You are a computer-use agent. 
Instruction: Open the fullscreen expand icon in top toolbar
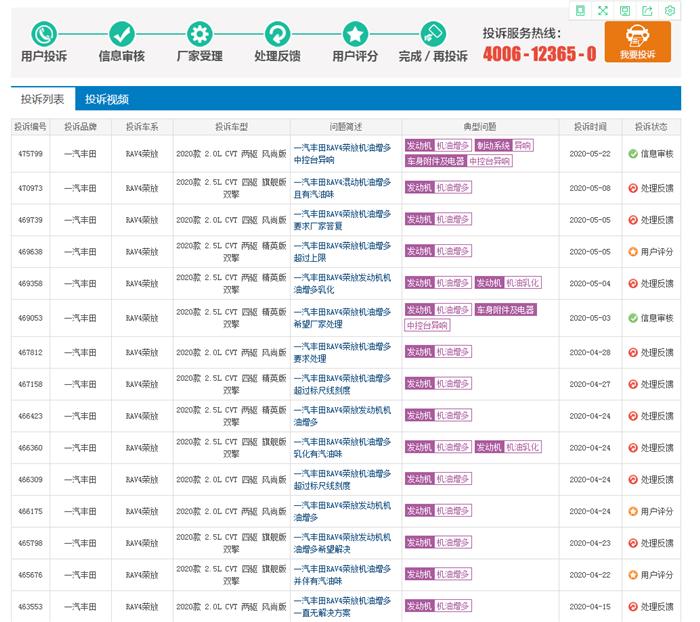pos(603,11)
